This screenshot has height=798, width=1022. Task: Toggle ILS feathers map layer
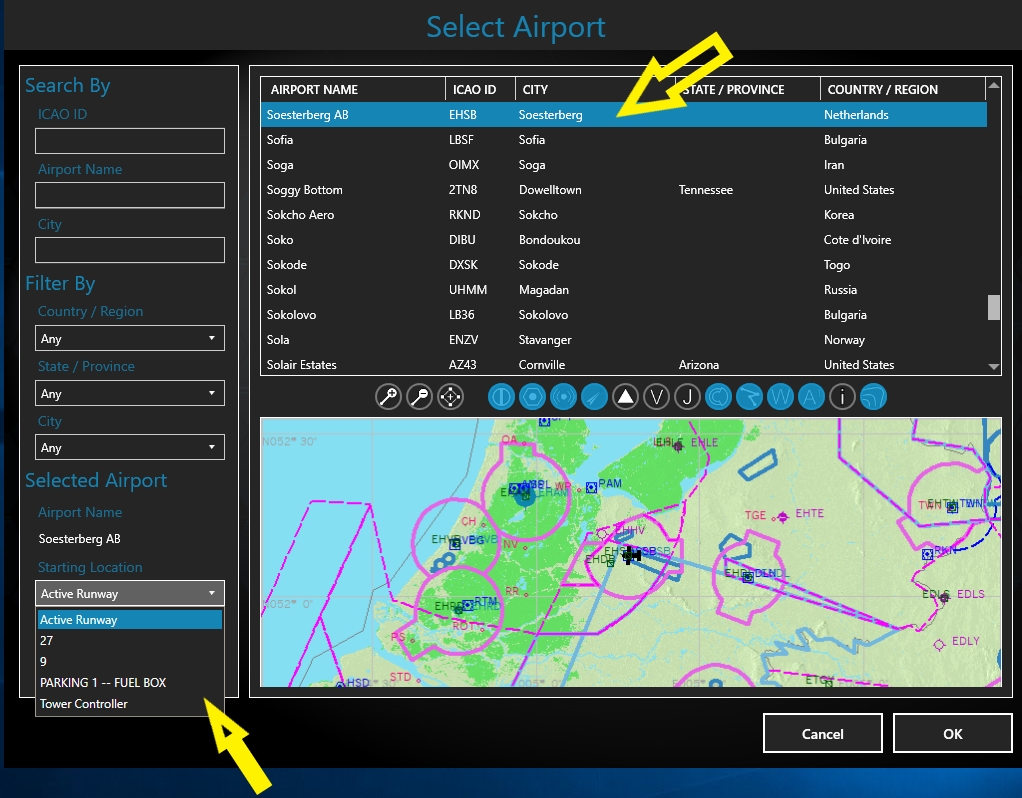click(x=594, y=397)
